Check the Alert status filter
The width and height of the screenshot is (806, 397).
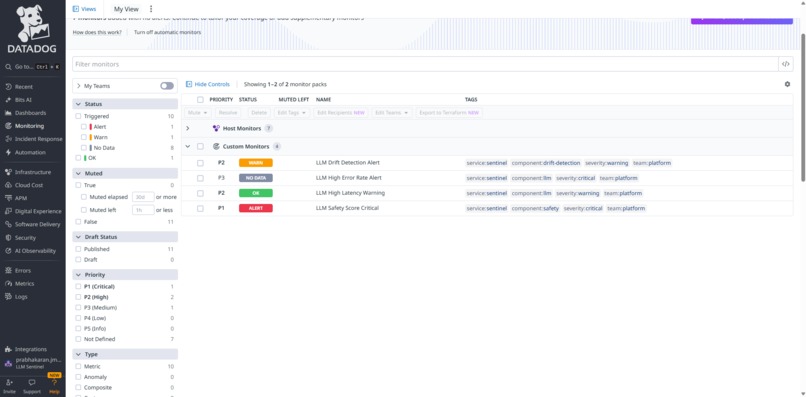[84, 127]
